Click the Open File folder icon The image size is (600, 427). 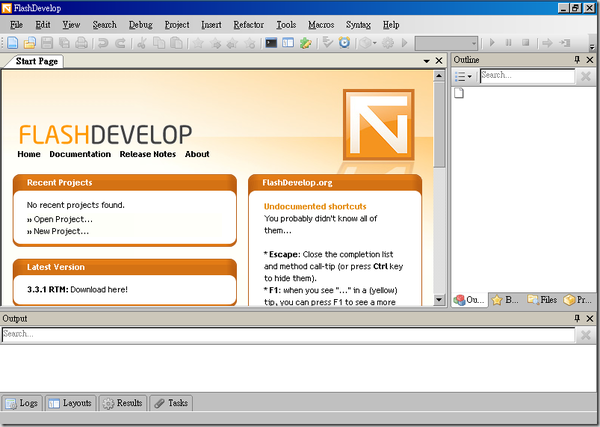click(x=30, y=43)
